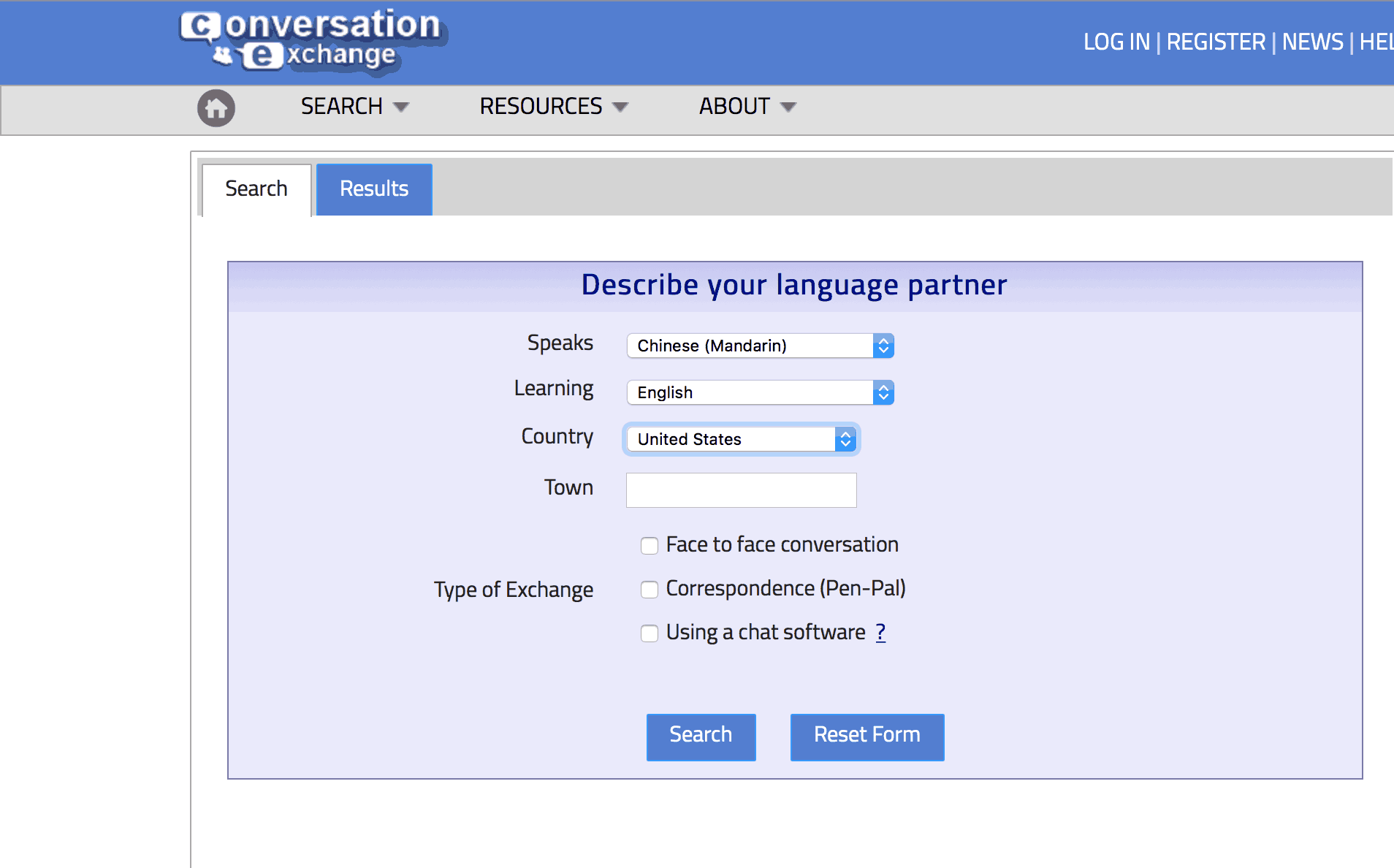Open the Speaks language dropdown
This screenshot has height=868, width=1394.
(761, 346)
